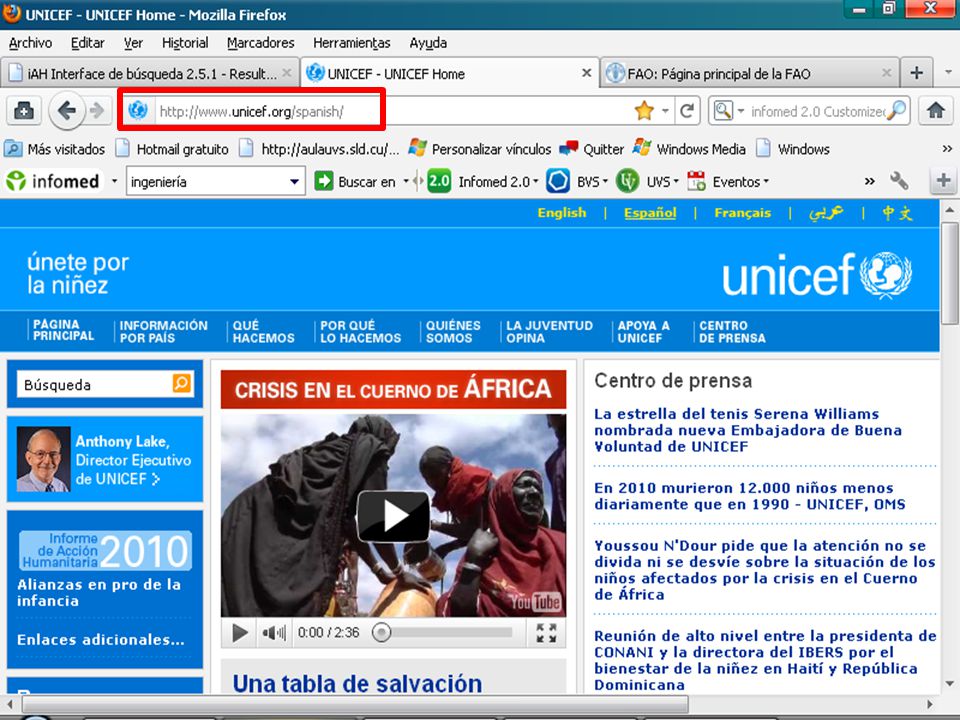The width and height of the screenshot is (960, 720).
Task: Mute the video with the speaker icon
Action: click(x=273, y=633)
